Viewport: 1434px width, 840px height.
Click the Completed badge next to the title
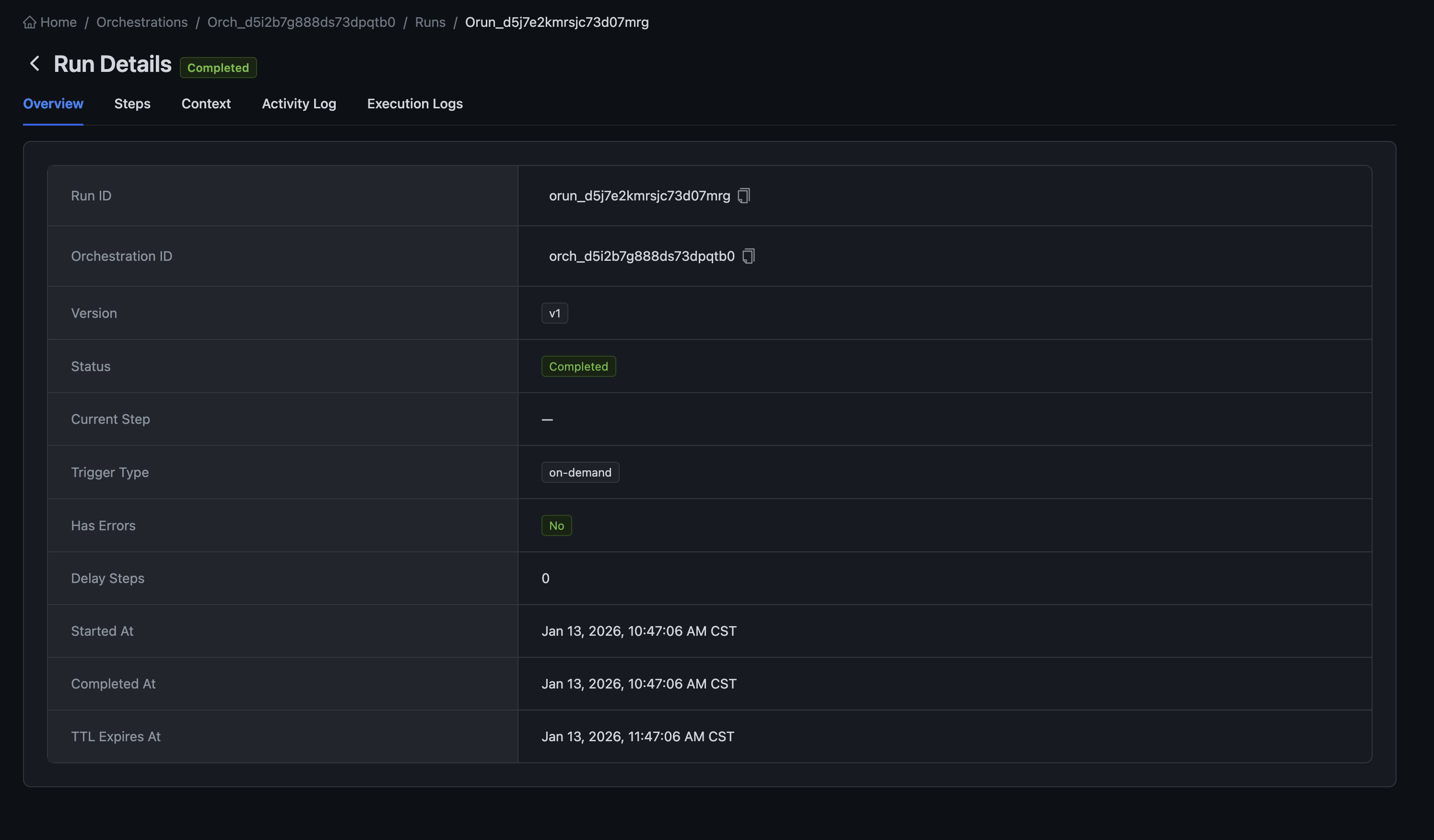[x=218, y=68]
